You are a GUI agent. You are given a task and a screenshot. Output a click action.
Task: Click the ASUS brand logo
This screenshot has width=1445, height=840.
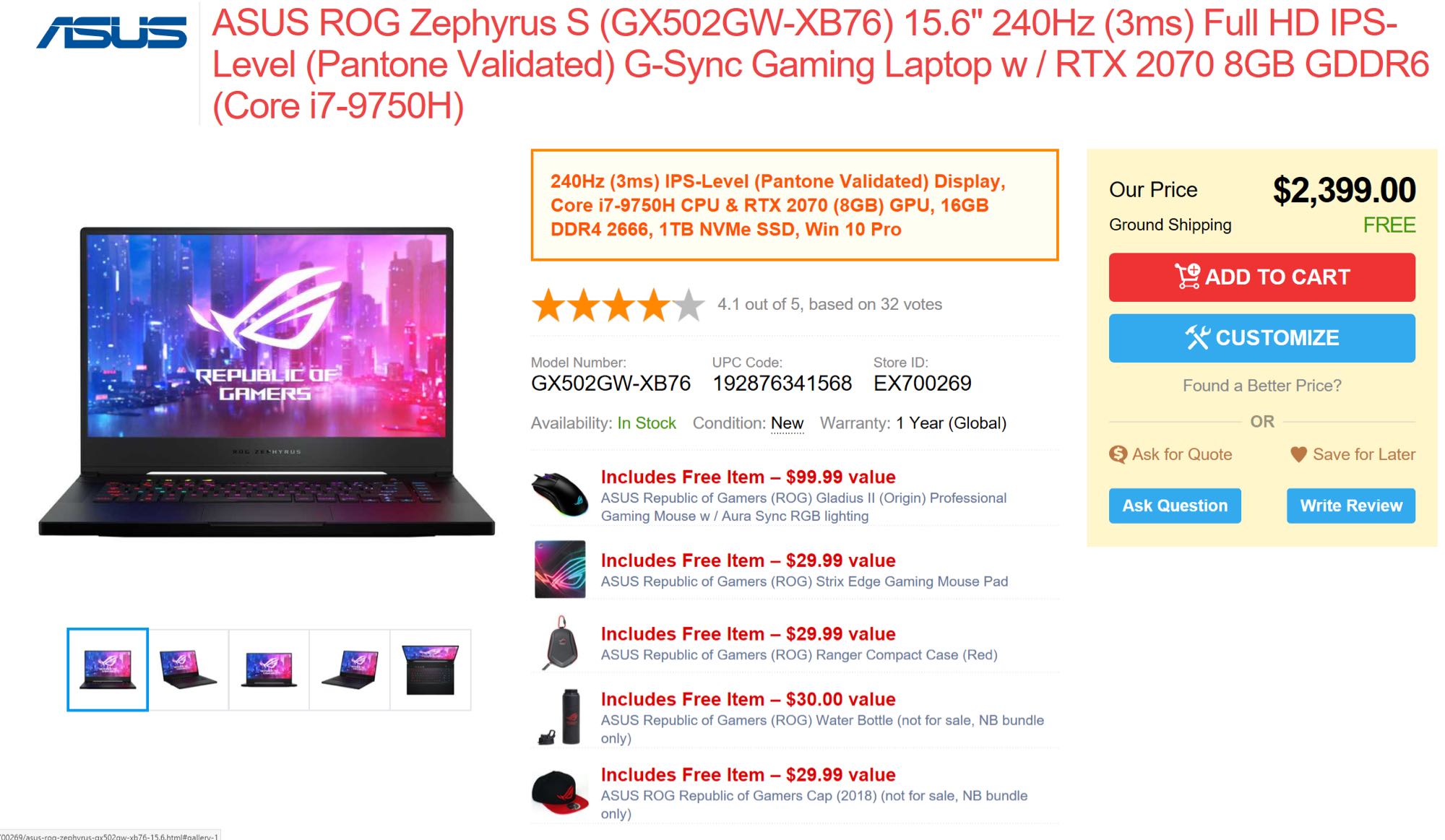pos(112,33)
